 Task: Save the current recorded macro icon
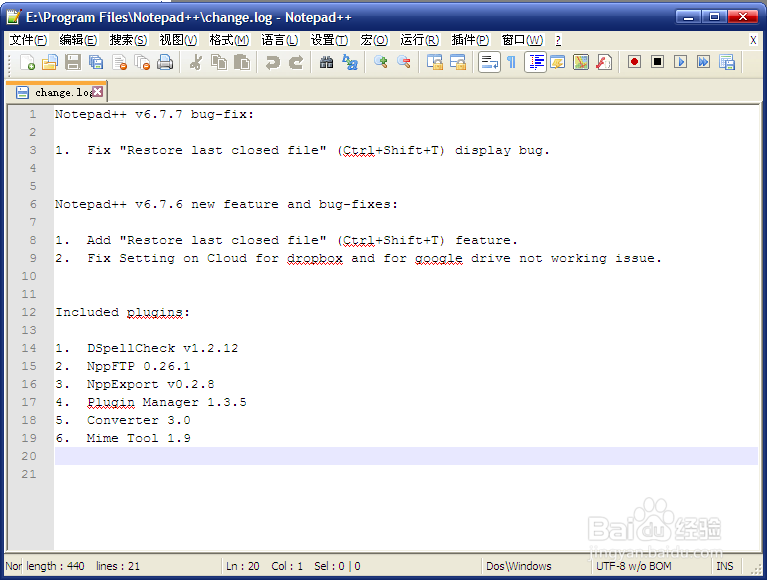(x=727, y=62)
